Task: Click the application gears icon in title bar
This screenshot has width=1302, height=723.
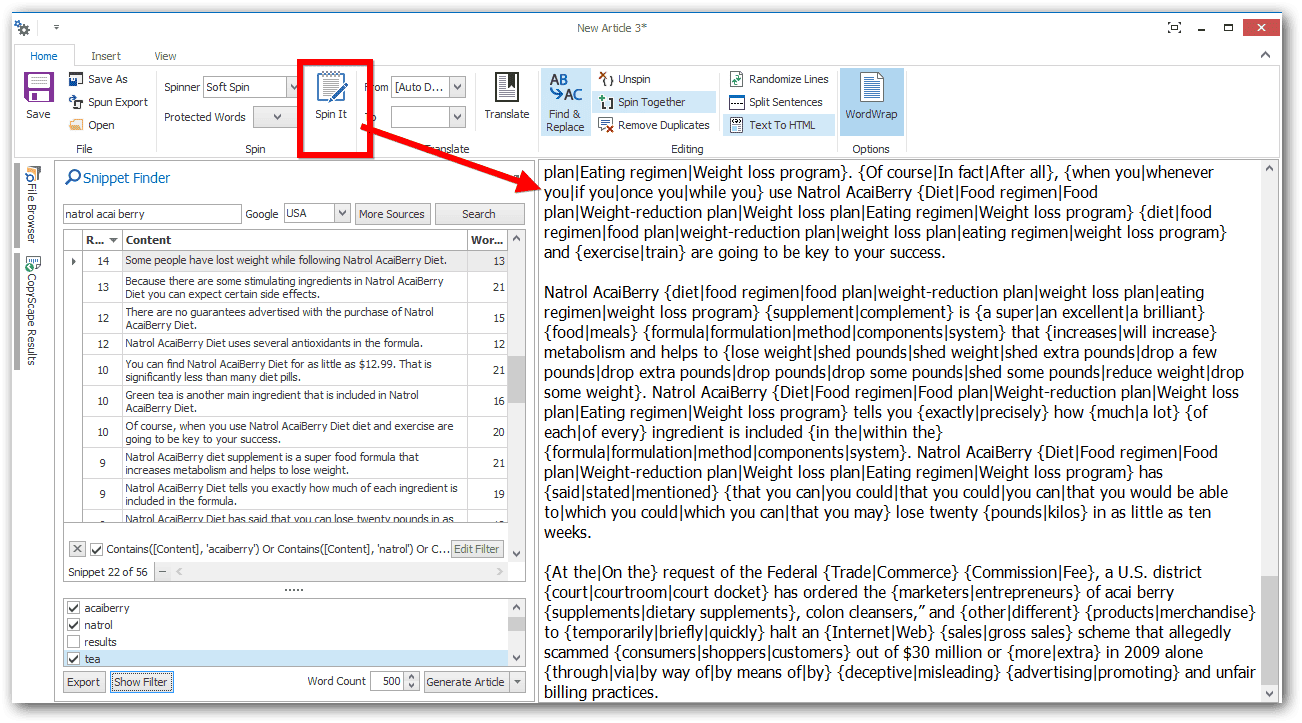Action: (x=22, y=28)
